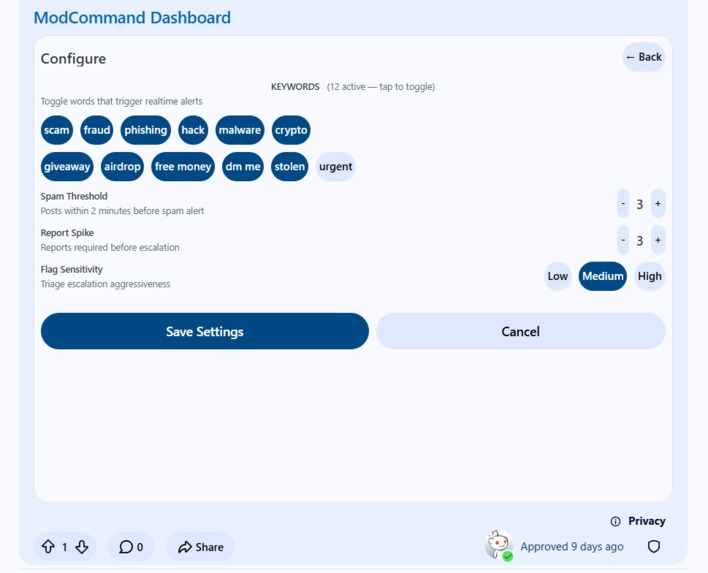Turn off the 'crypto' keyword
Screen dimensions: 708x573
[x=291, y=130]
